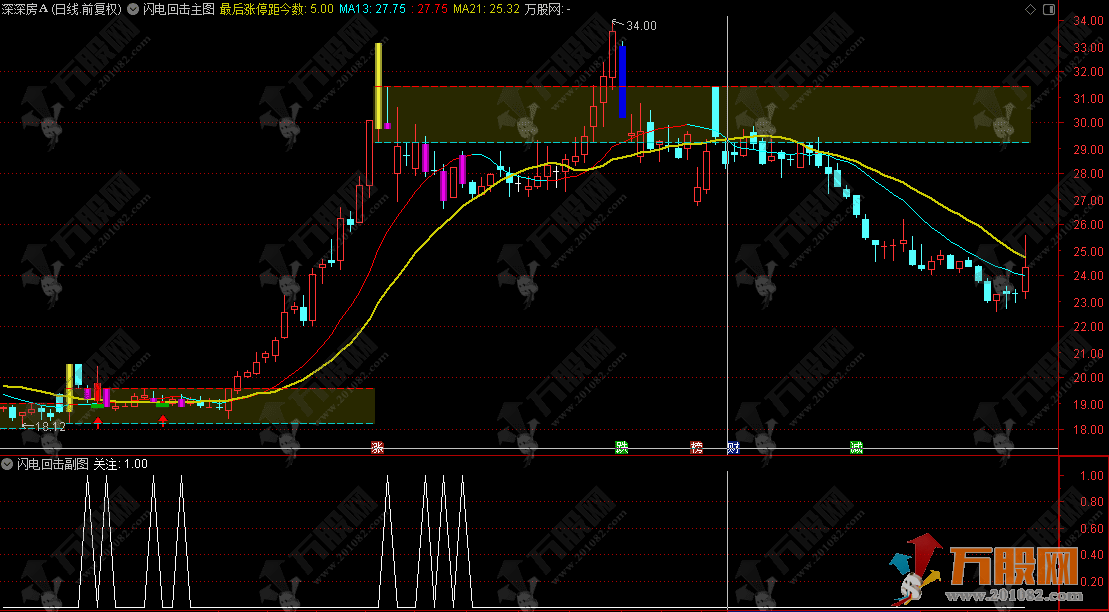Viewport: 1109px width, 612px height.
Task: Click the 关注 value label in sub-chart
Action: (x=120, y=464)
